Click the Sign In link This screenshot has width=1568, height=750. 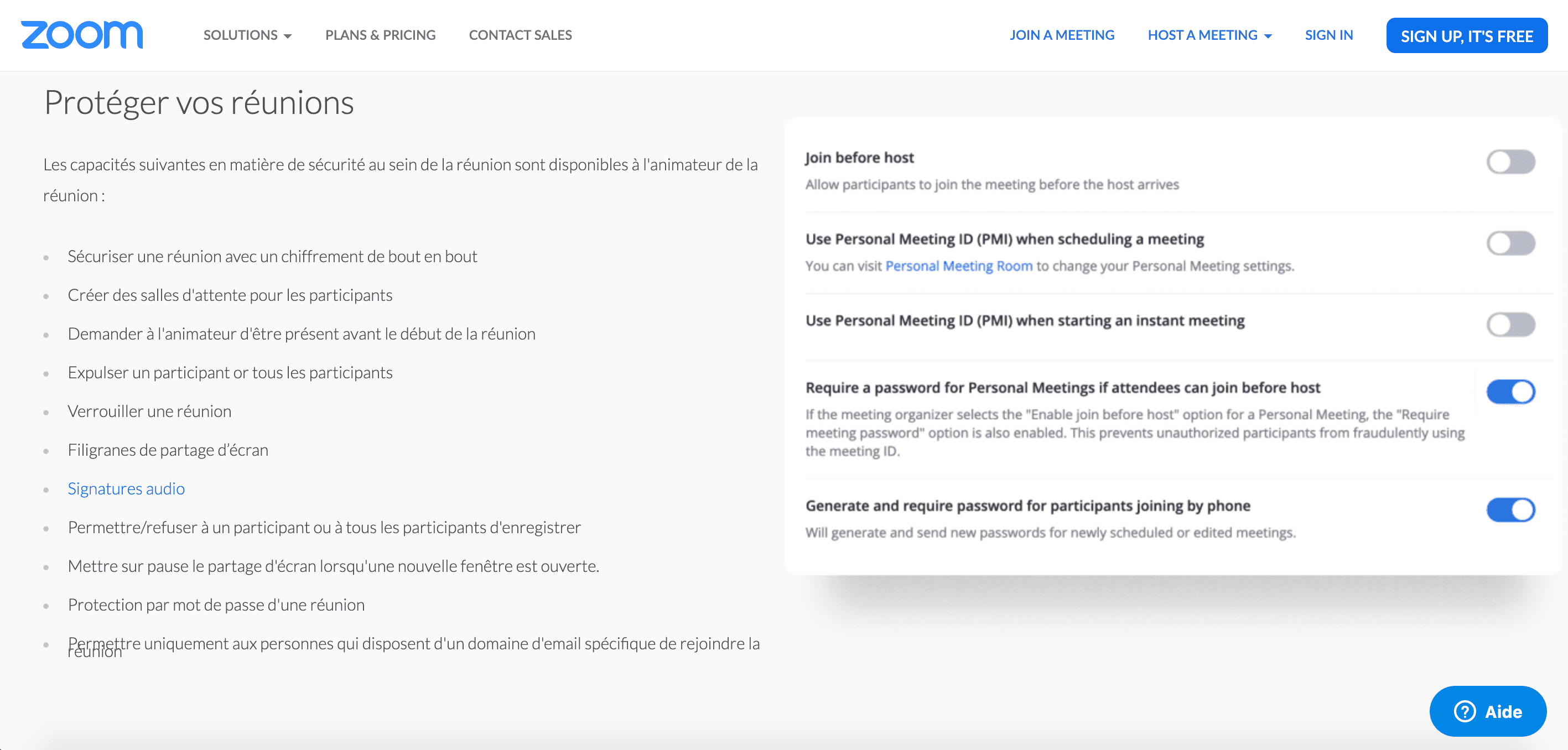point(1328,35)
